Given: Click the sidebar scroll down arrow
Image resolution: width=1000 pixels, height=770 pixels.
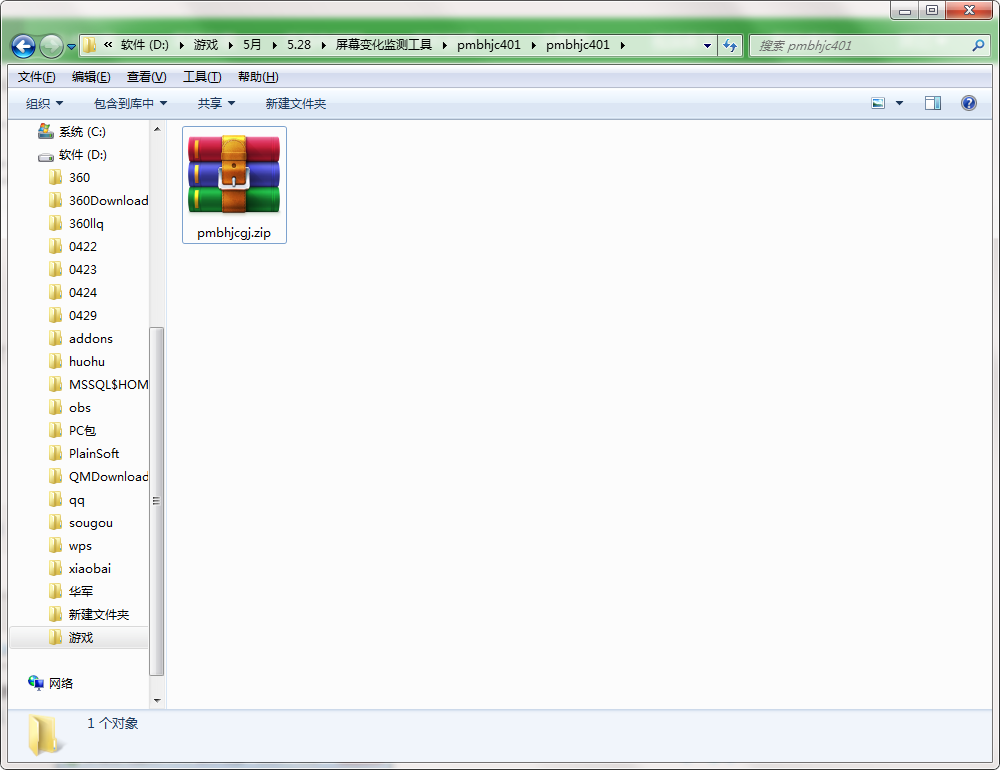Looking at the screenshot, I should (157, 700).
